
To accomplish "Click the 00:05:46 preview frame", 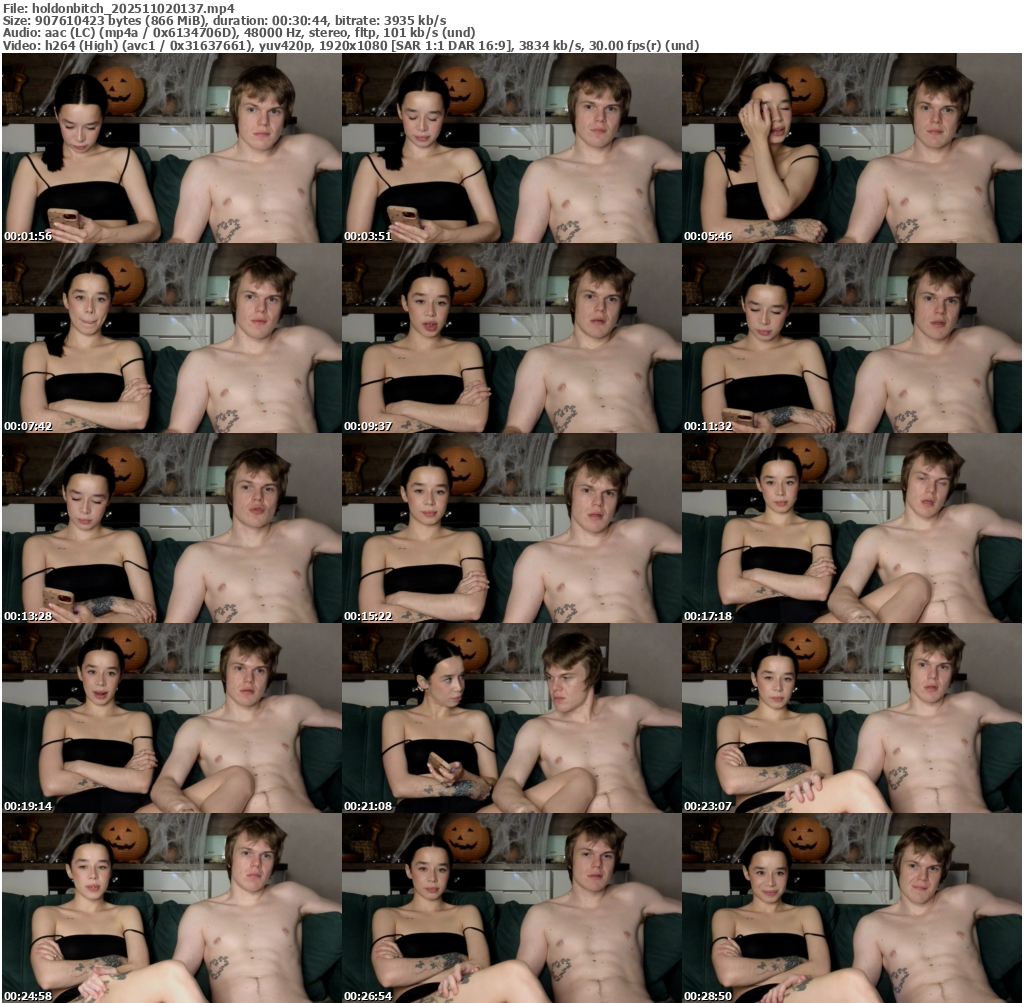I will [852, 149].
